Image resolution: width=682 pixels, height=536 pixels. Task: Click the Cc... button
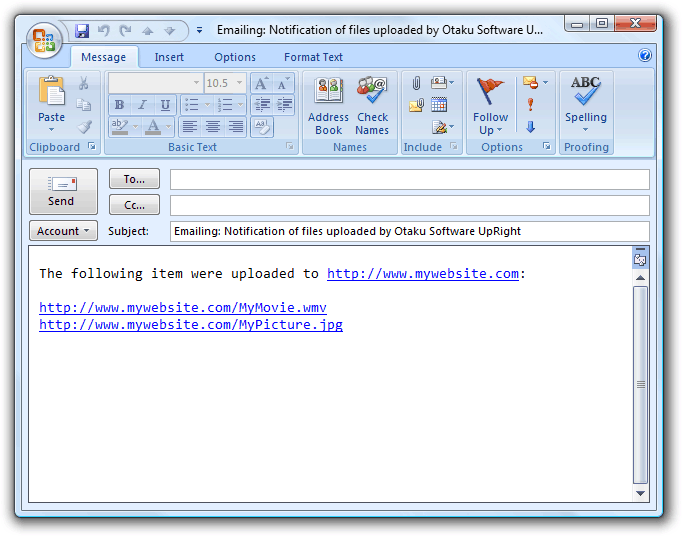(x=134, y=205)
